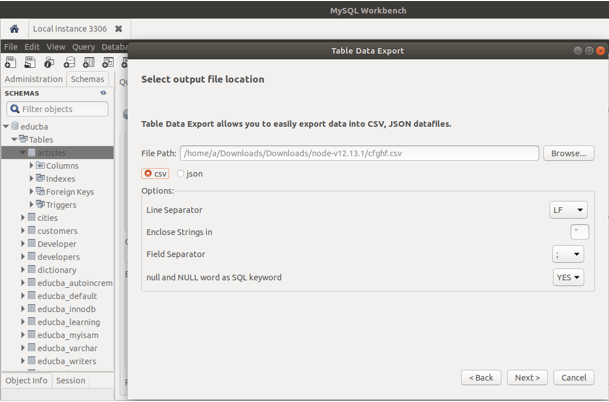This screenshot has width=609, height=402.
Task: Open the Line Separator dropdown
Action: pyautogui.click(x=568, y=210)
